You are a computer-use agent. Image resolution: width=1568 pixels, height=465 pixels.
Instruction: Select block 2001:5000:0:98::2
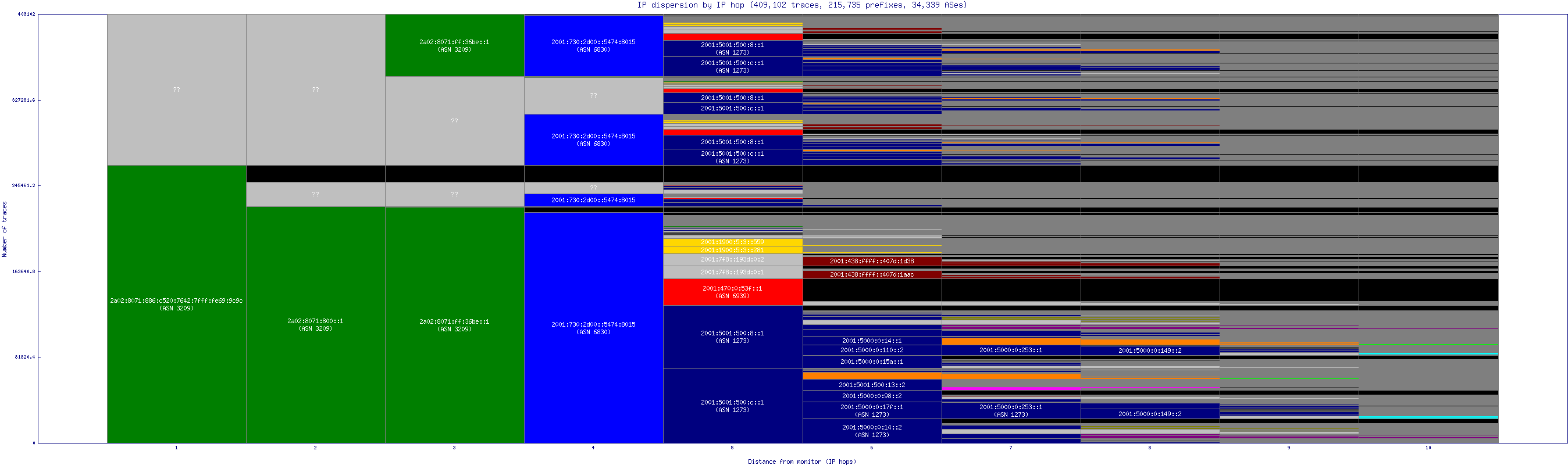[872, 396]
